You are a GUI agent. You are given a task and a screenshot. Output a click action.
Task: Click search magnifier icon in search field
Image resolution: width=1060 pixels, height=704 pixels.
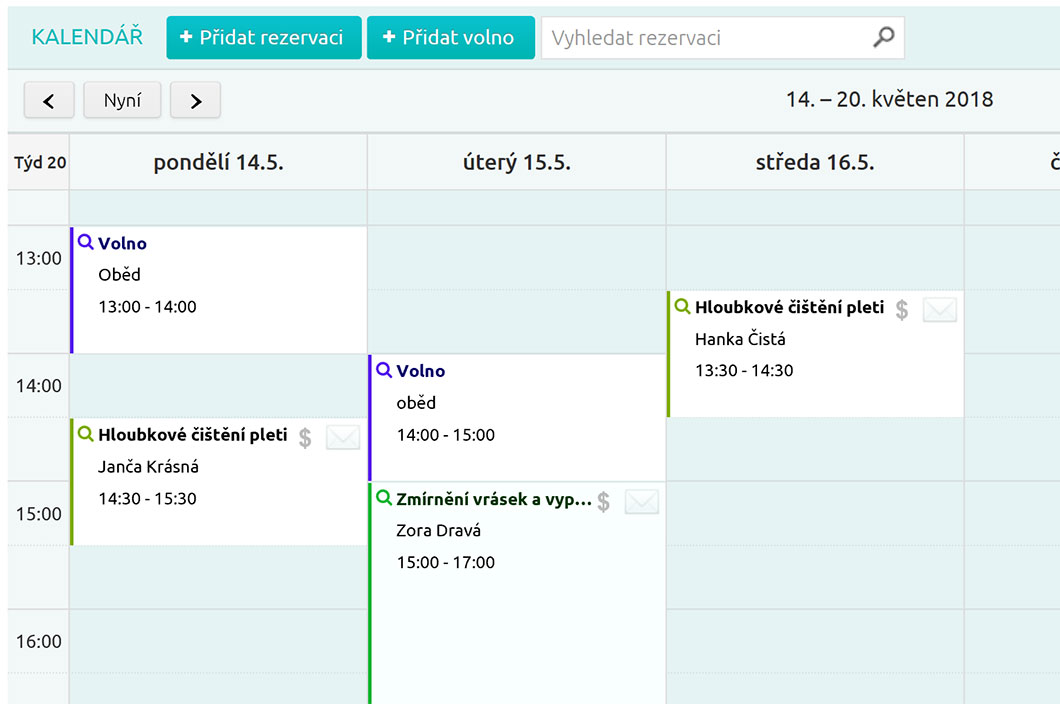tap(883, 38)
